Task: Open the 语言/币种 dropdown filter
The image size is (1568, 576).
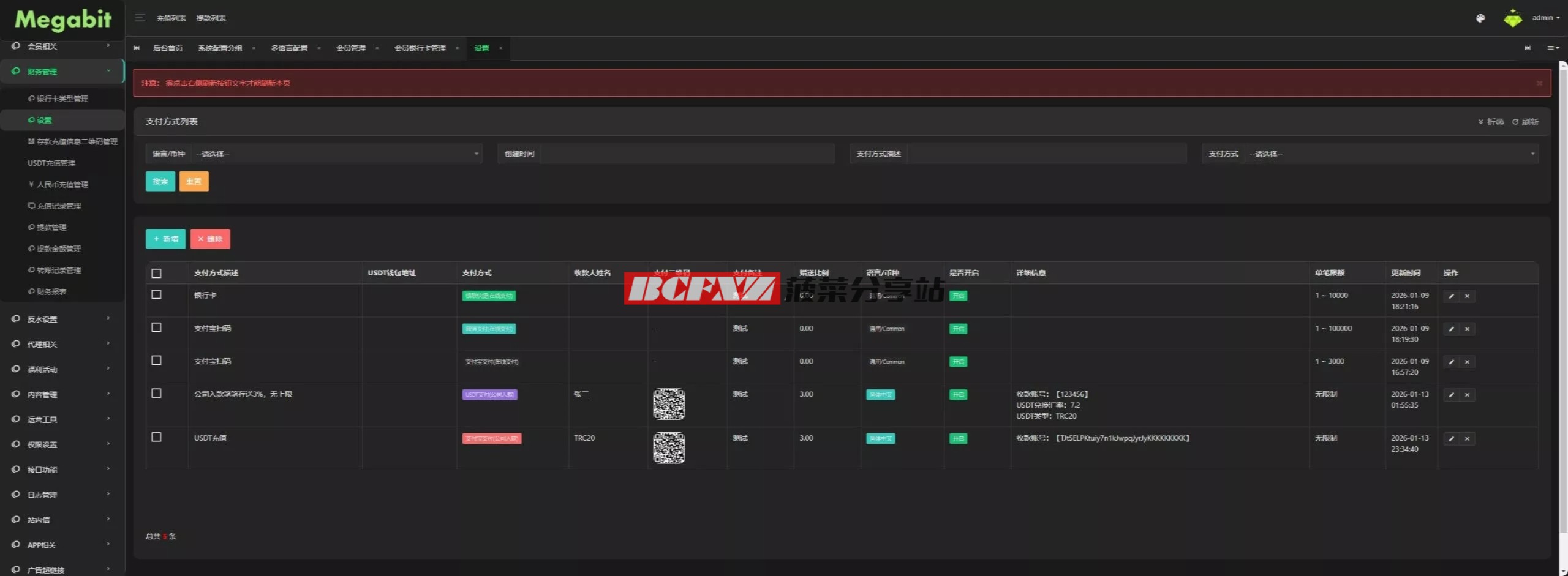Action: pyautogui.click(x=336, y=154)
